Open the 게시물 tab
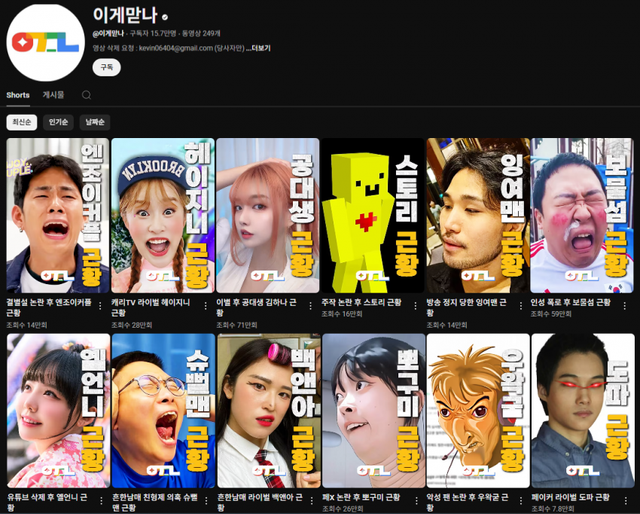Image resolution: width=640 pixels, height=514 pixels. coord(53,95)
